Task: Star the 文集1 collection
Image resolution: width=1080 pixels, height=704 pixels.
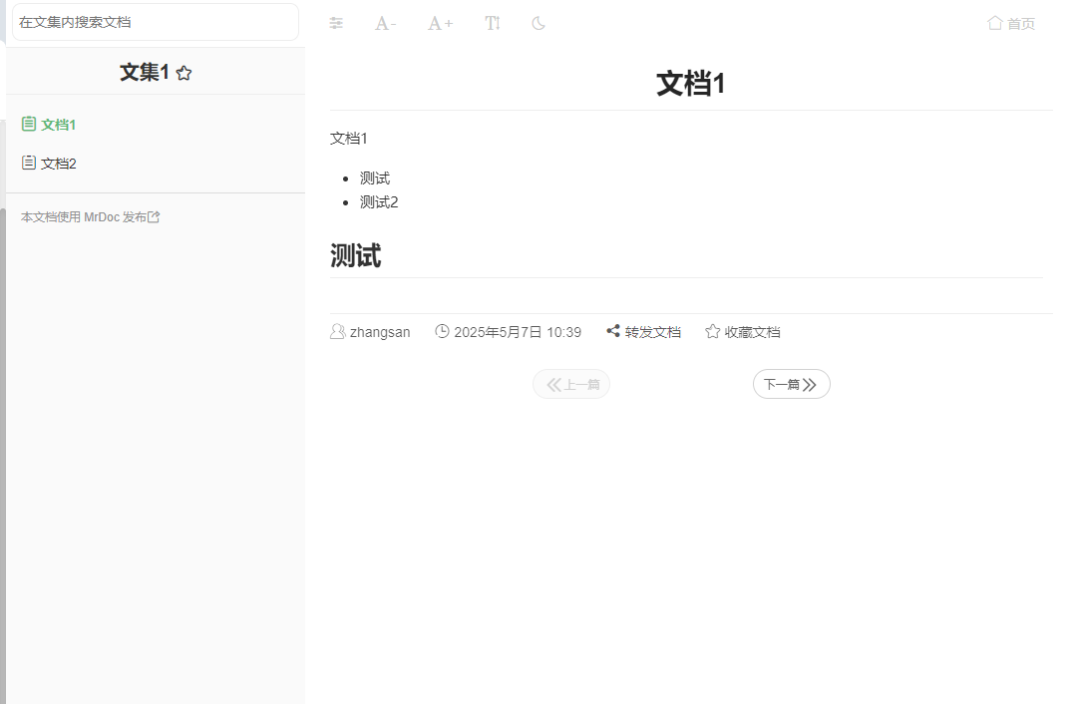Action: click(184, 73)
